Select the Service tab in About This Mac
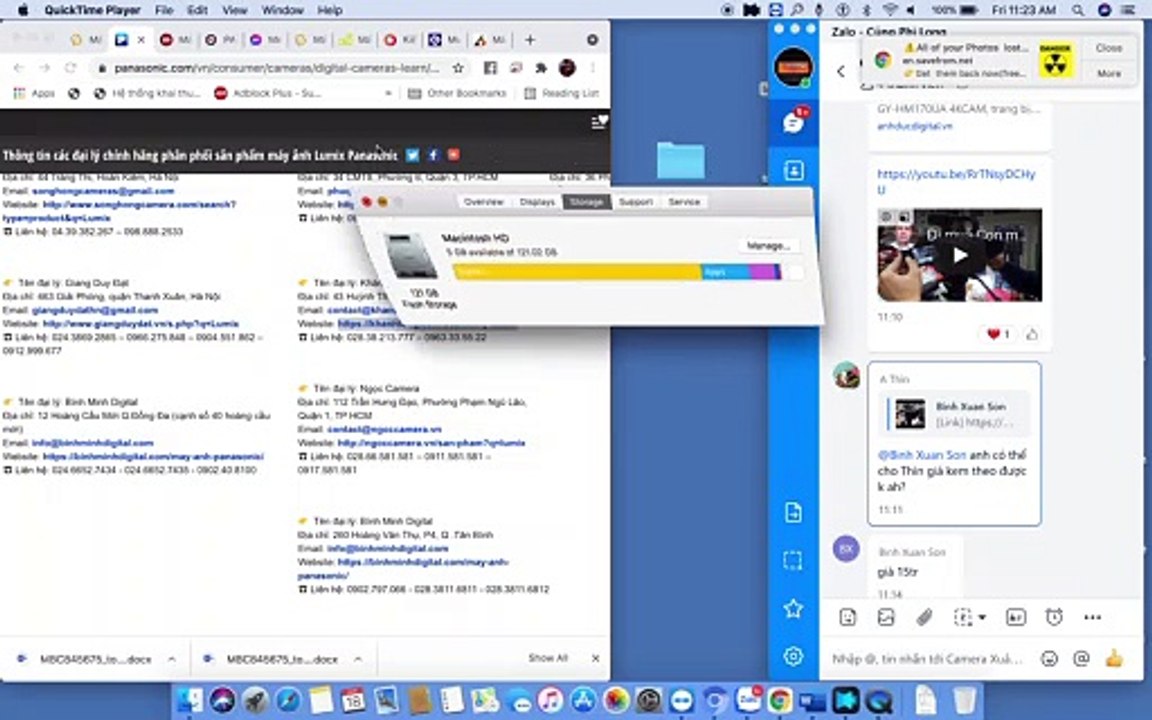The image size is (1152, 720). pyautogui.click(x=684, y=201)
